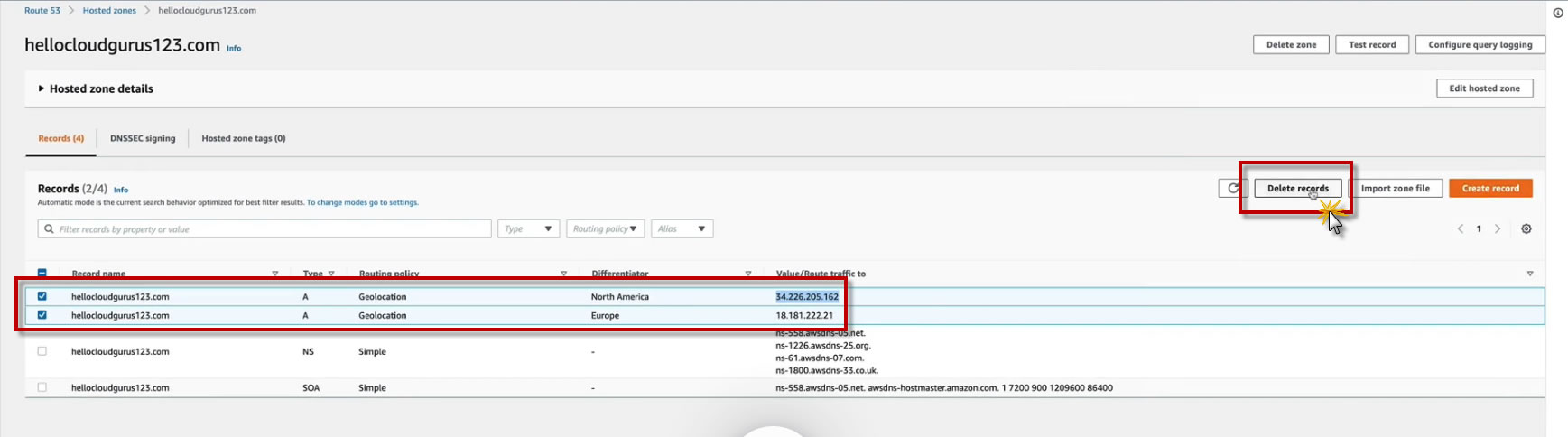Click 'To change modes go to settings' link
This screenshot has width=1568, height=437.
coord(363,203)
